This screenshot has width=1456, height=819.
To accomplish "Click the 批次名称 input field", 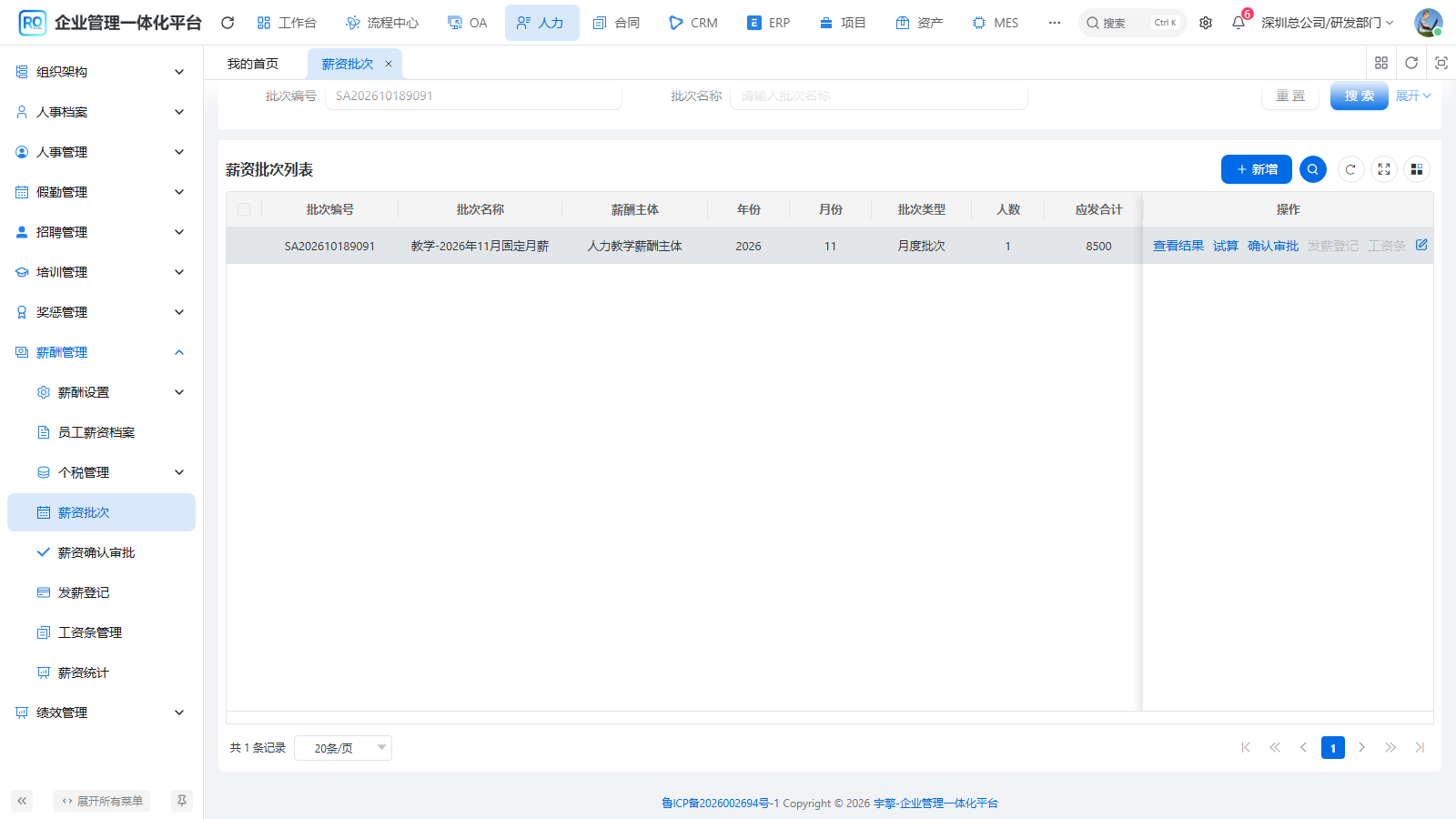I will pos(879,96).
